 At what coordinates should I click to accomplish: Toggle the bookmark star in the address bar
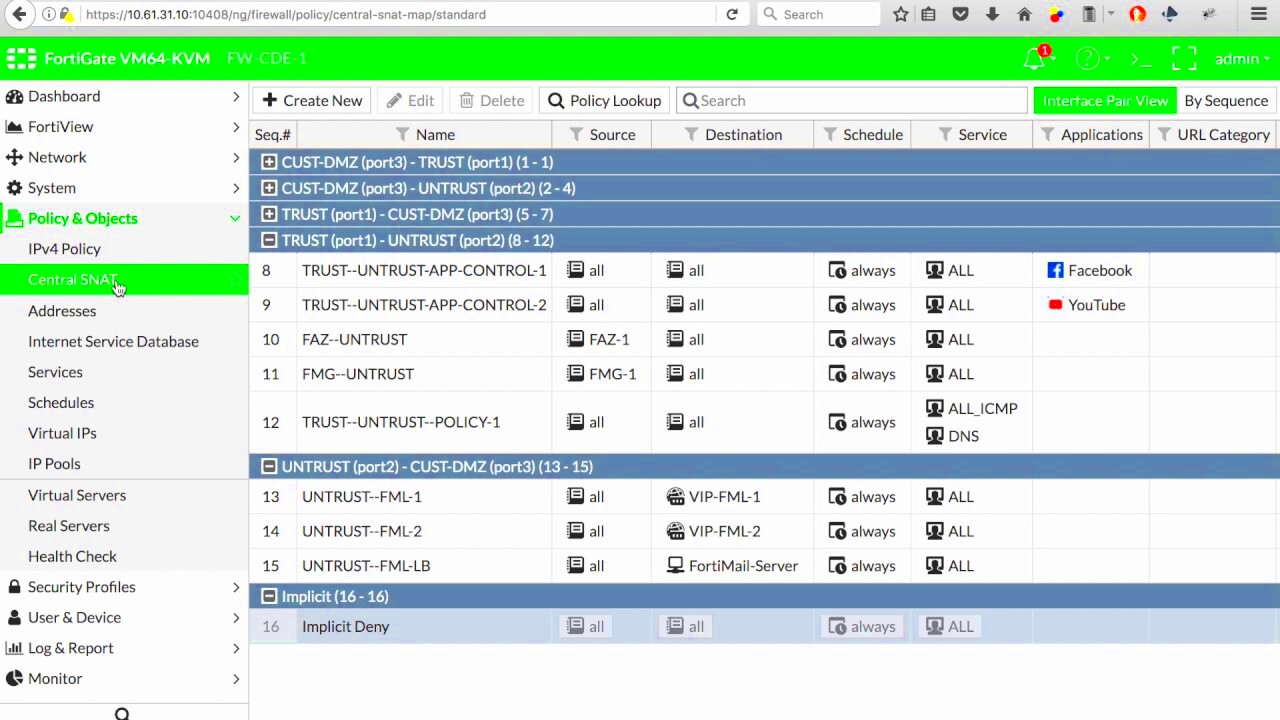[899, 14]
